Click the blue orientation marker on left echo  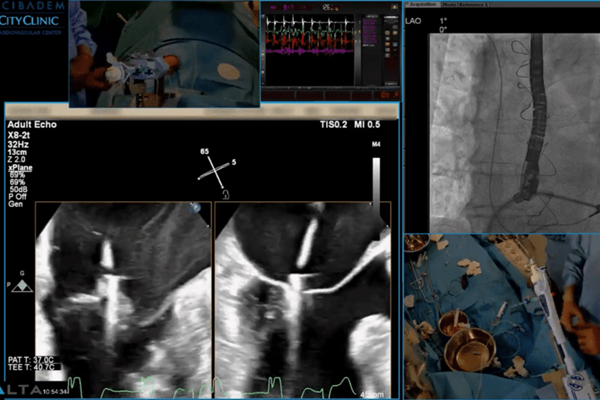pyautogui.click(x=194, y=207)
